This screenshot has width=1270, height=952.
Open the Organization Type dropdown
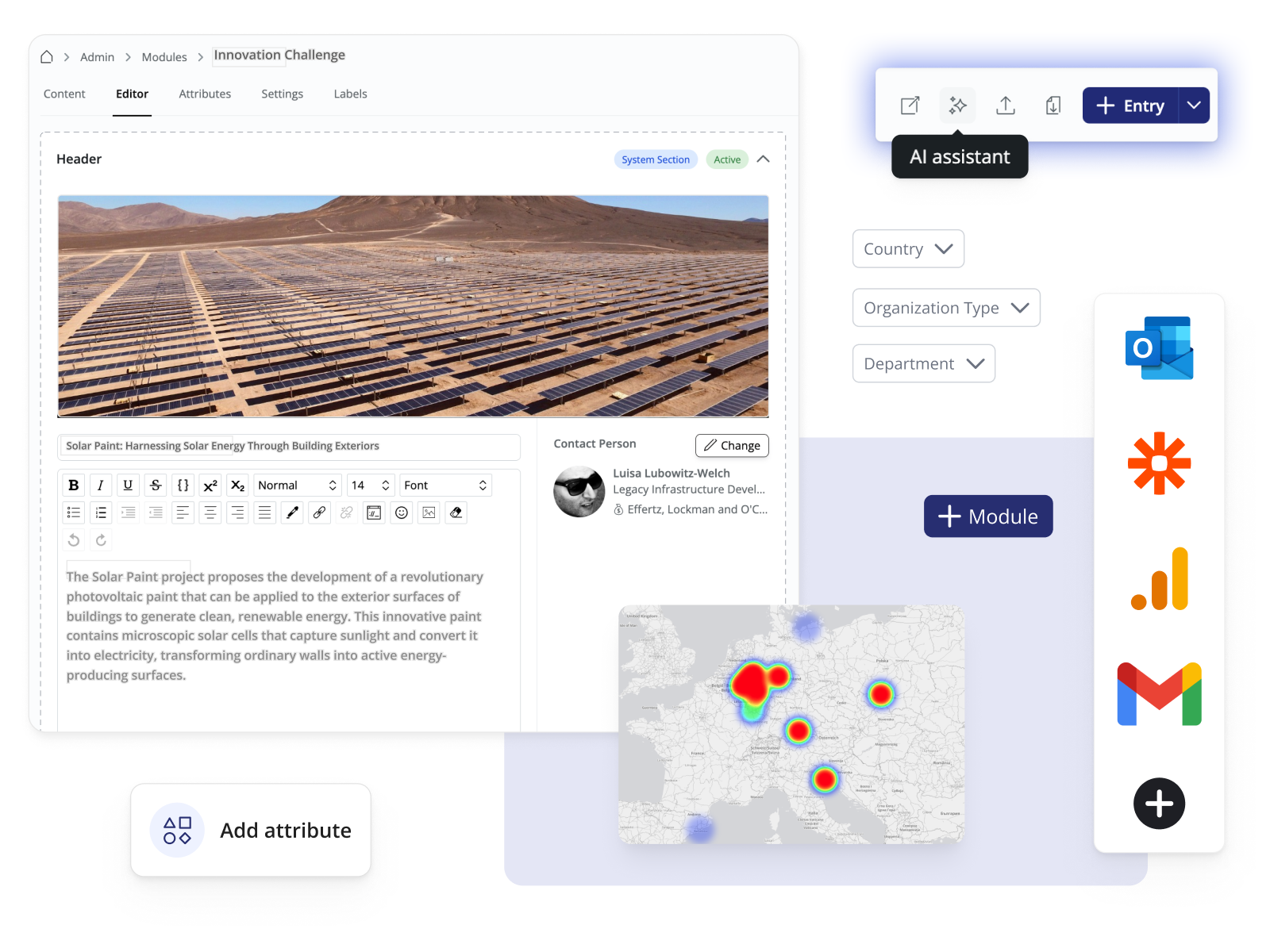[946, 308]
